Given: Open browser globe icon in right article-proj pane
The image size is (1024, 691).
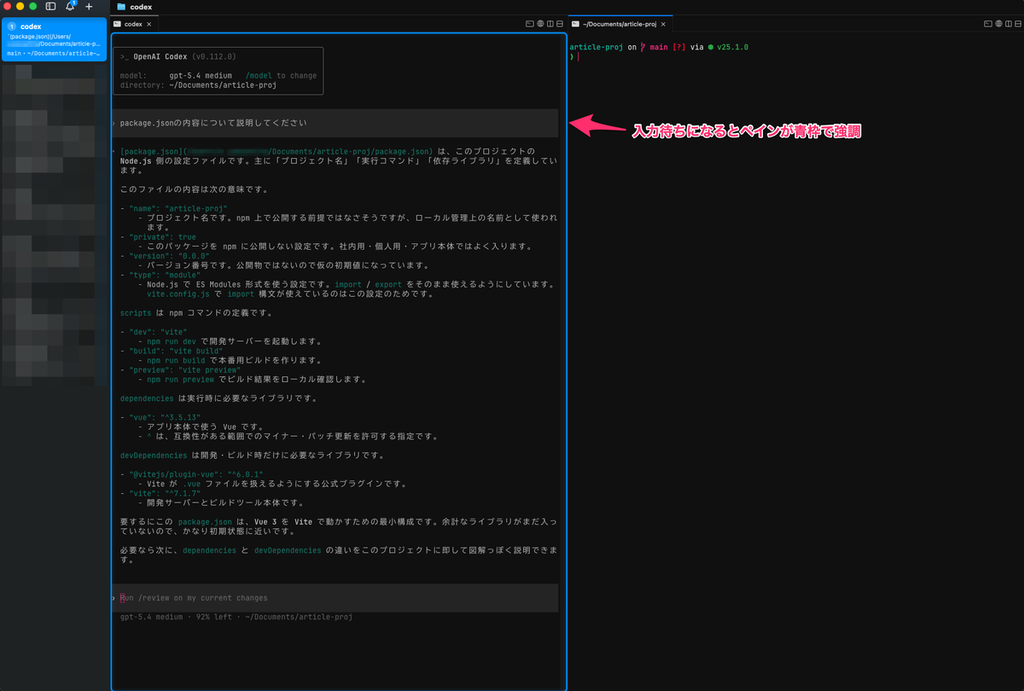Looking at the screenshot, I should pyautogui.click(x=999, y=24).
